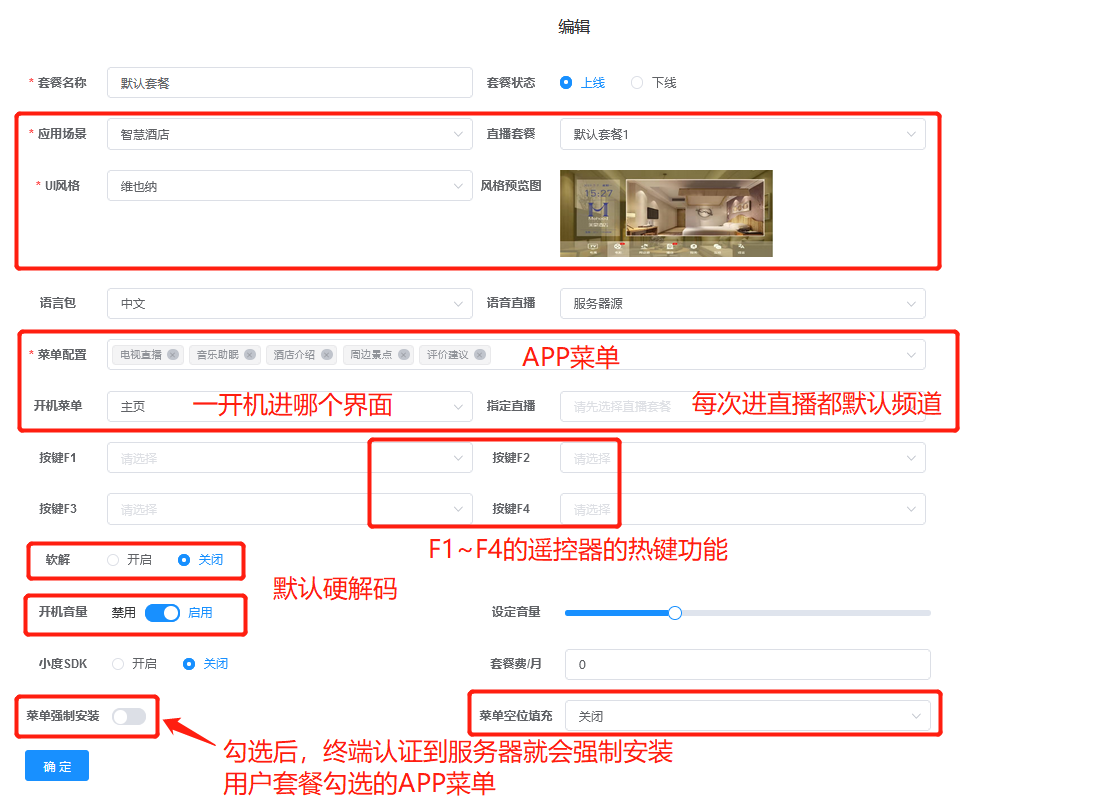Remove the 周边景点 menu tag

pyautogui.click(x=404, y=355)
